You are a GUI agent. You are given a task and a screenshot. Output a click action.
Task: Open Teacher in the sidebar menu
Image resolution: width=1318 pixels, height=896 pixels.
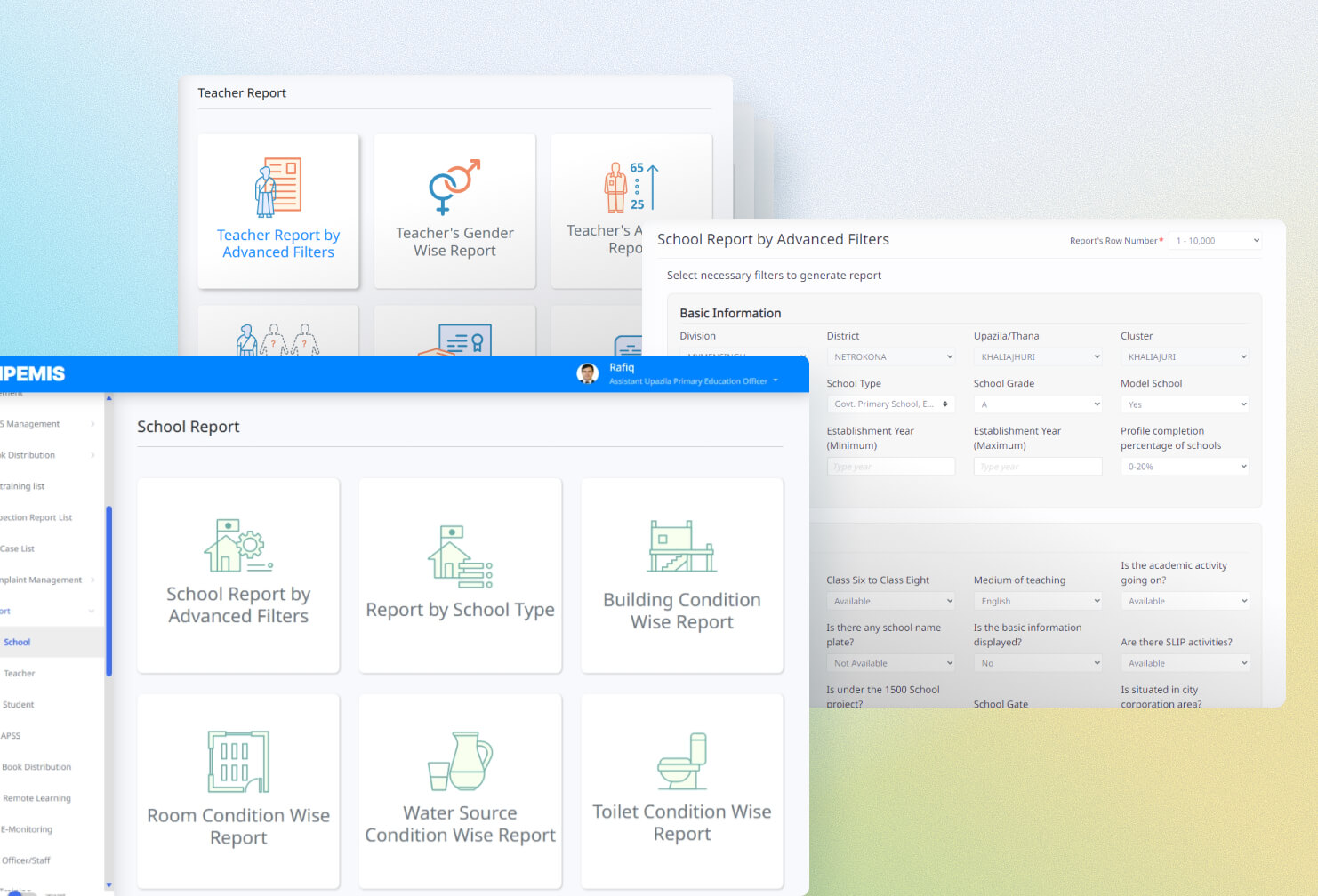point(20,674)
